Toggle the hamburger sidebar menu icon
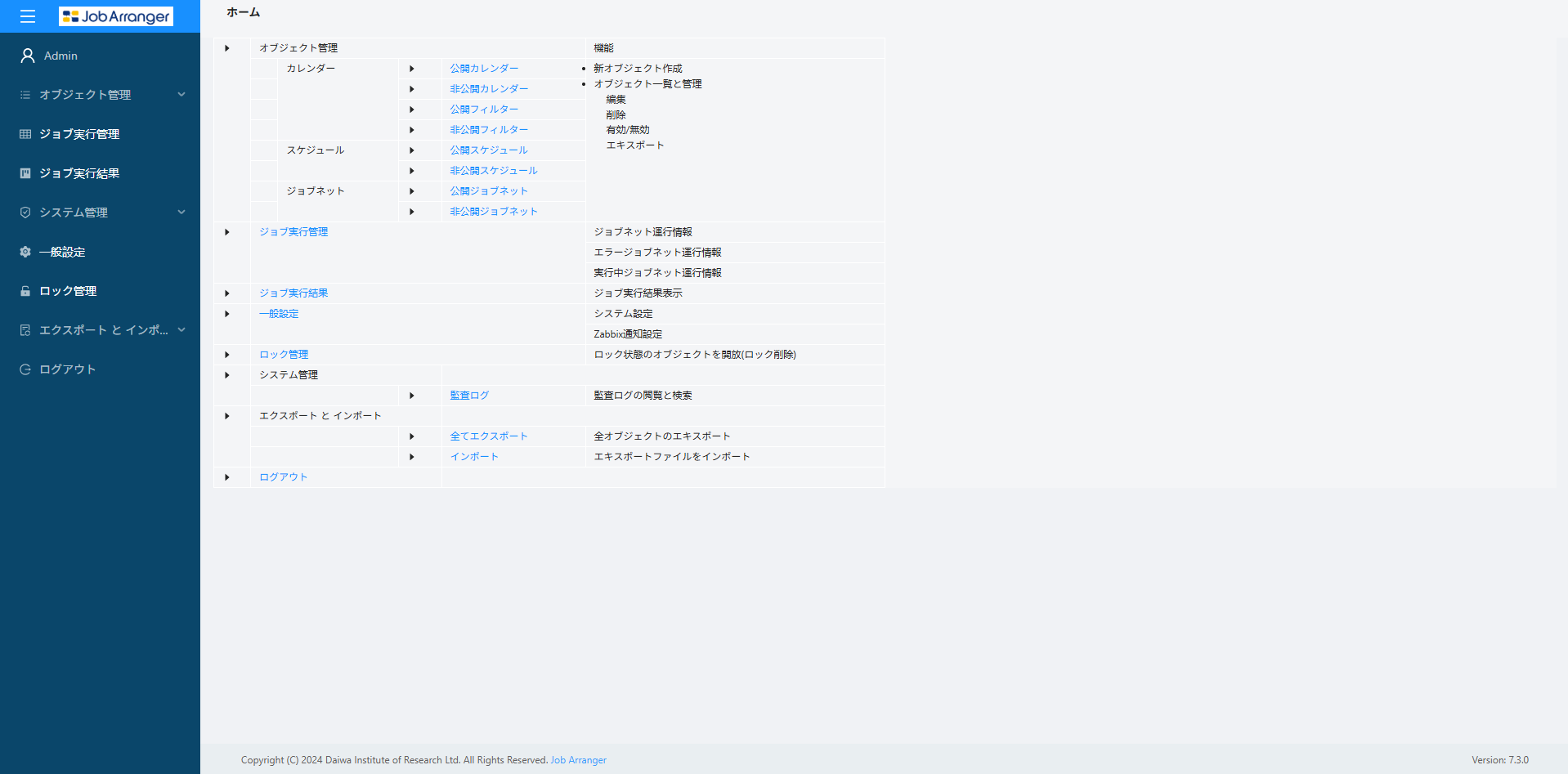 click(28, 16)
